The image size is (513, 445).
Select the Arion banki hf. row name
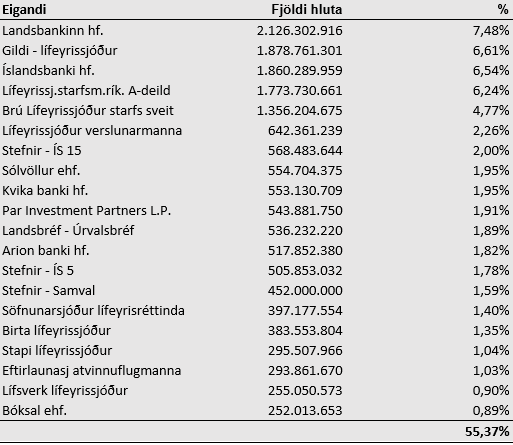tap(46, 251)
